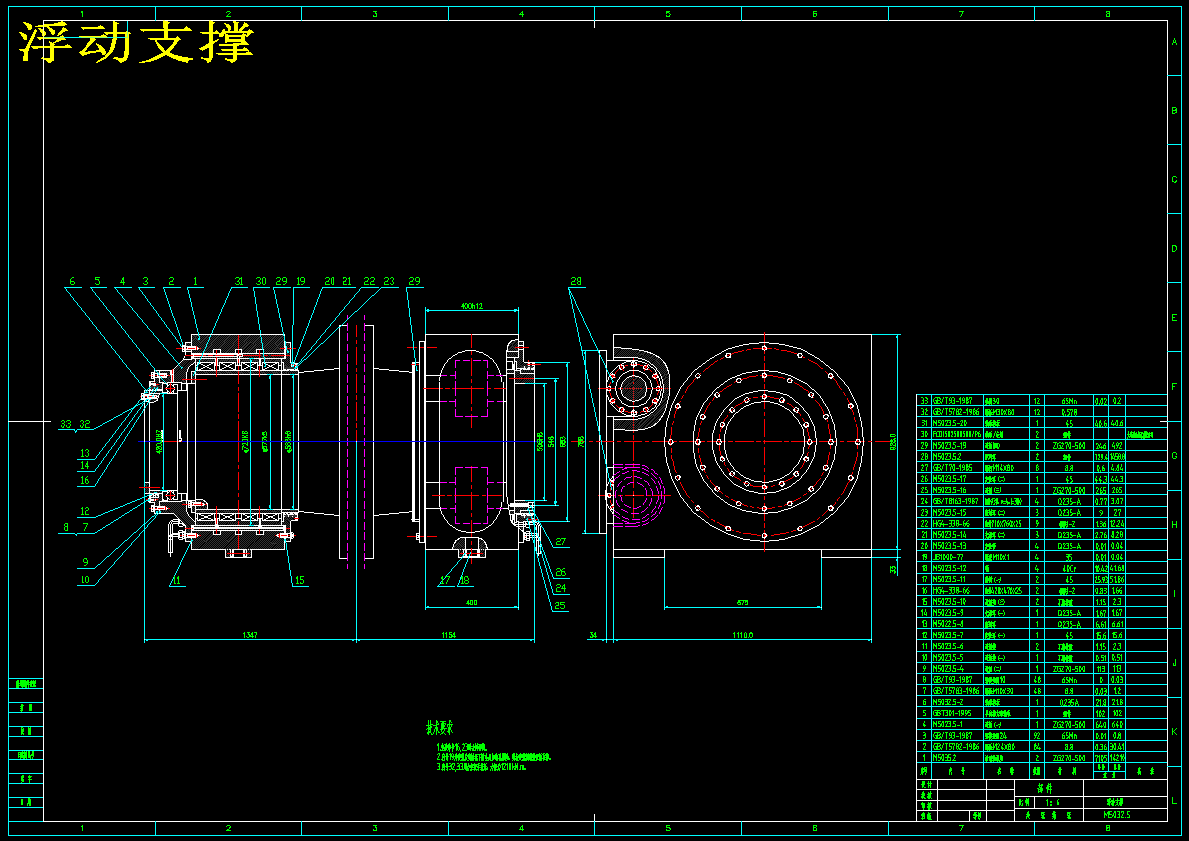Select the 34 dimension beside the end view
The width and height of the screenshot is (1189, 841).
point(593,635)
